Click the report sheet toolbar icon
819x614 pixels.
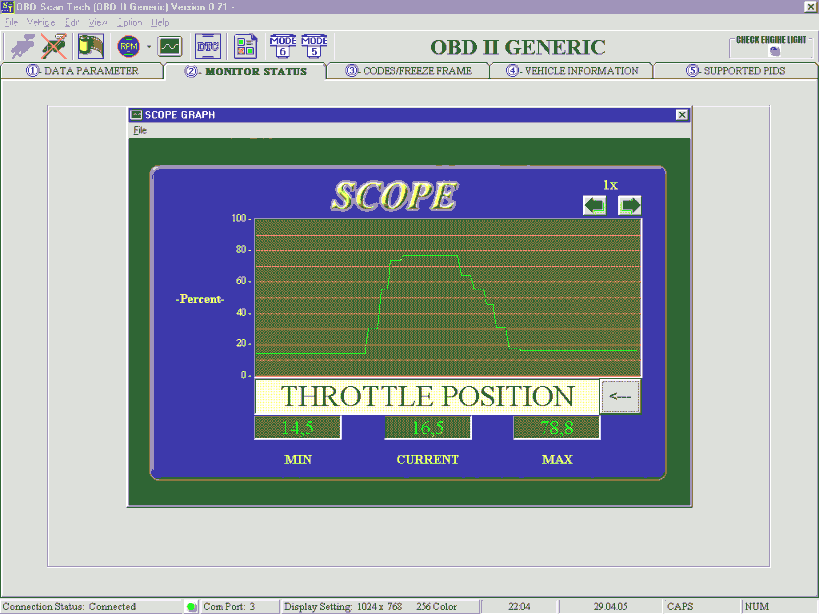click(245, 46)
